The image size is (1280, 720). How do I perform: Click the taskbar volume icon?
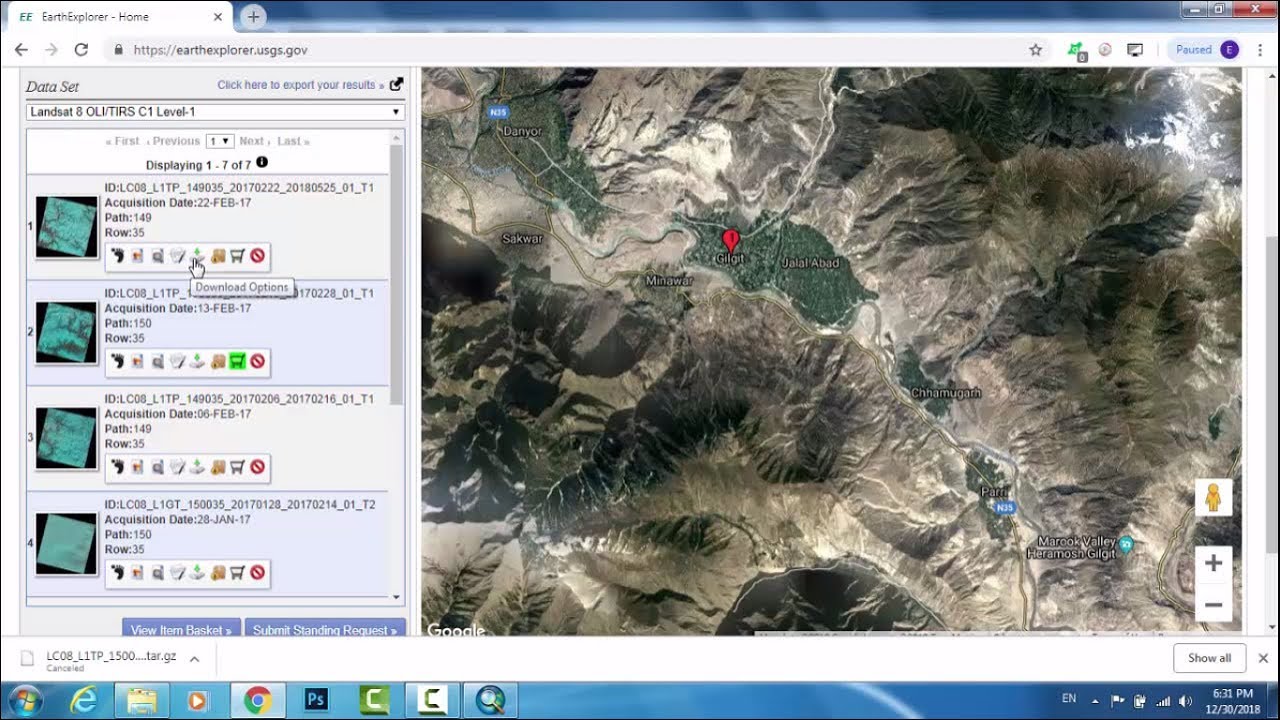(1185, 700)
